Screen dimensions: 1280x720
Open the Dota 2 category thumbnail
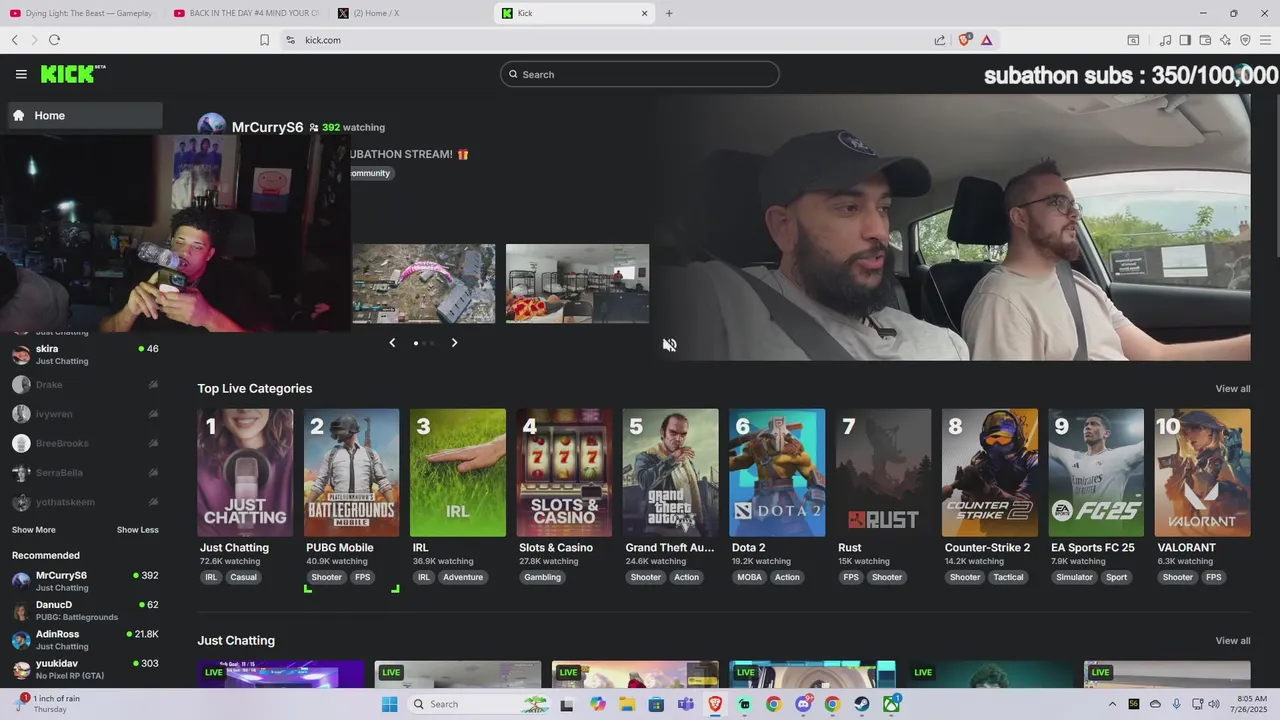click(777, 473)
